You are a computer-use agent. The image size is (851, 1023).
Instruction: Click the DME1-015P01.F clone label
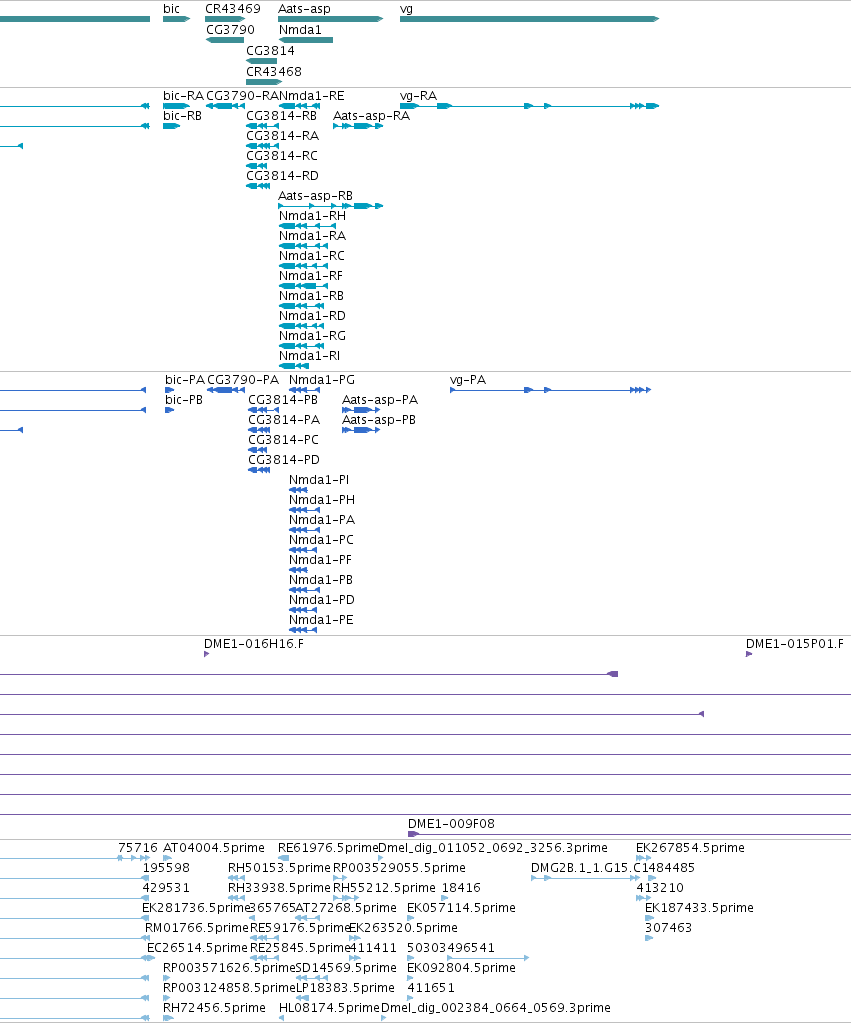click(x=794, y=644)
